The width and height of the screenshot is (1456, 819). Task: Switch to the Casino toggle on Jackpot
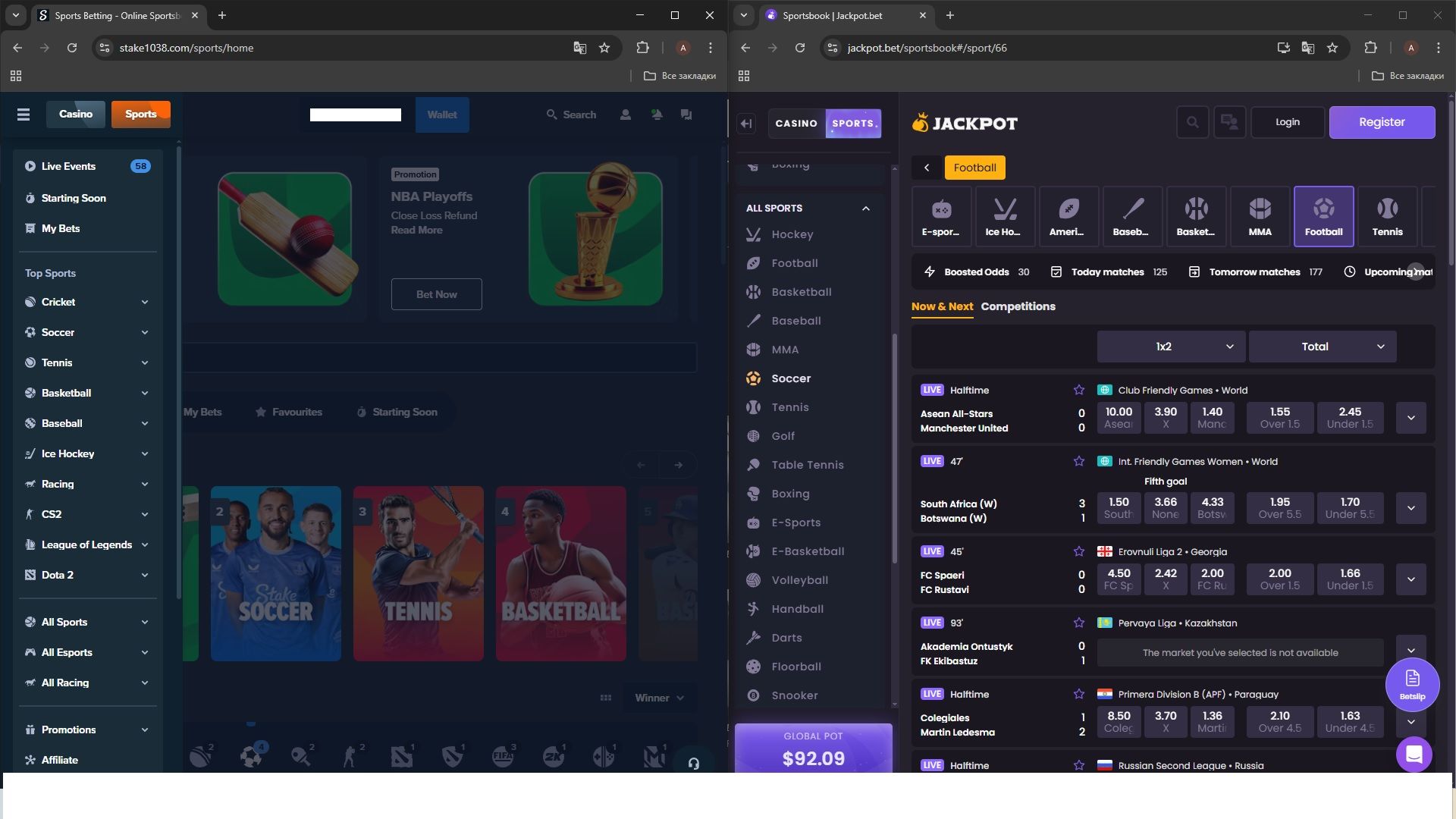(x=796, y=123)
